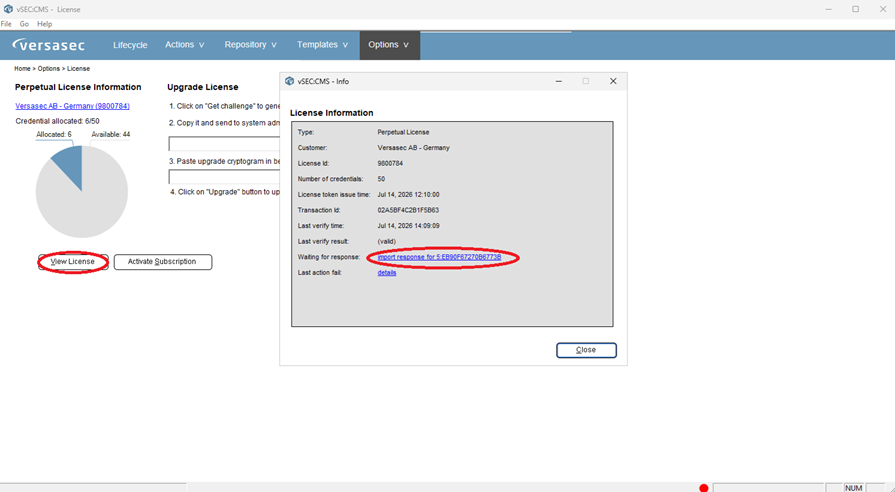Minimize the Info dialog window
The height and width of the screenshot is (492, 895).
tap(559, 81)
